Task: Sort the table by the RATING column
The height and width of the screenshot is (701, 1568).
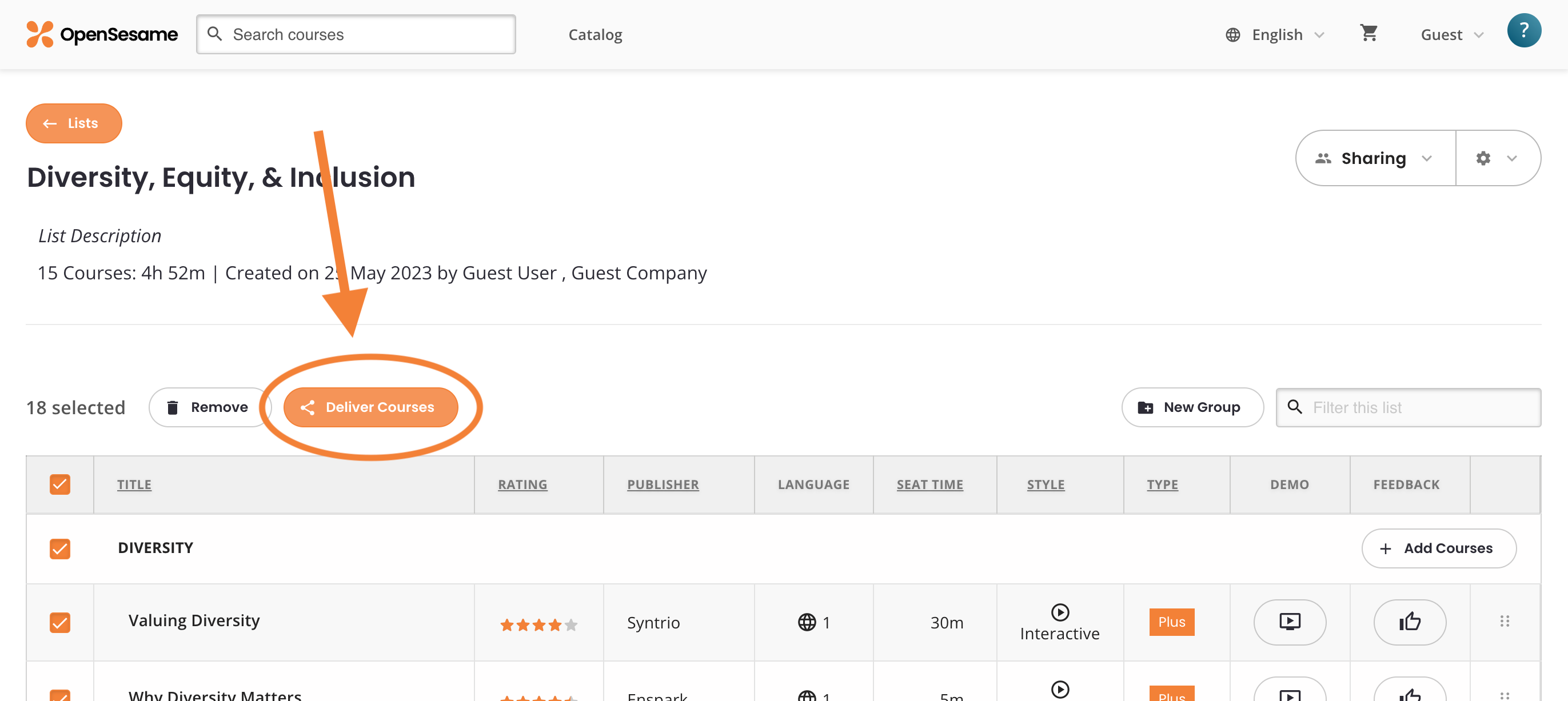Action: 522,484
